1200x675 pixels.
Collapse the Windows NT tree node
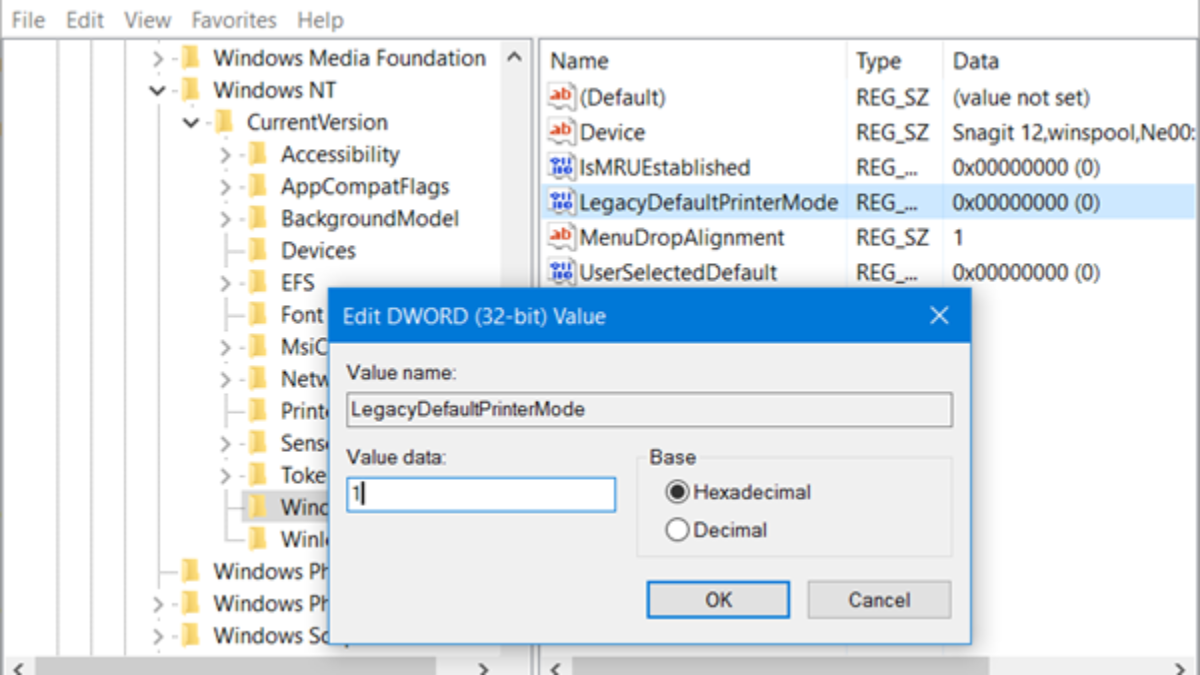(x=157, y=90)
